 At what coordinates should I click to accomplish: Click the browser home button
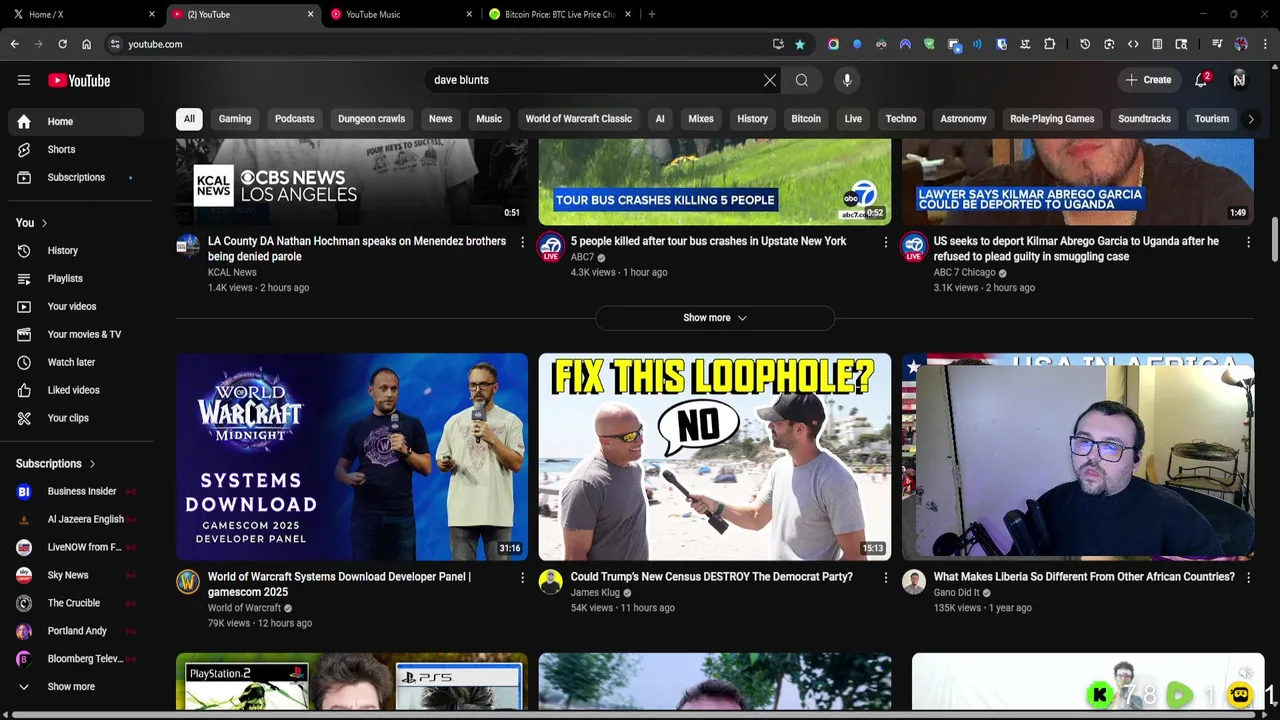87,44
